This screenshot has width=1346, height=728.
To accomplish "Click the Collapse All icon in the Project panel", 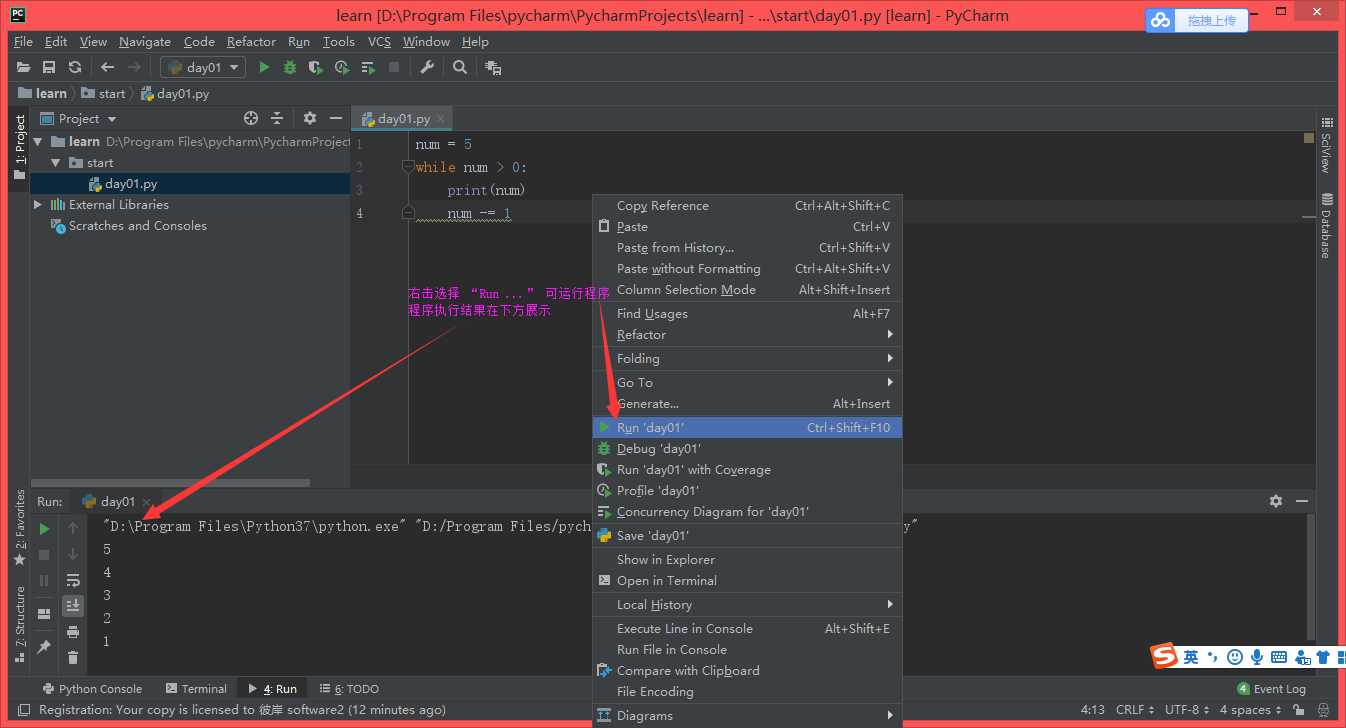I will 277,118.
